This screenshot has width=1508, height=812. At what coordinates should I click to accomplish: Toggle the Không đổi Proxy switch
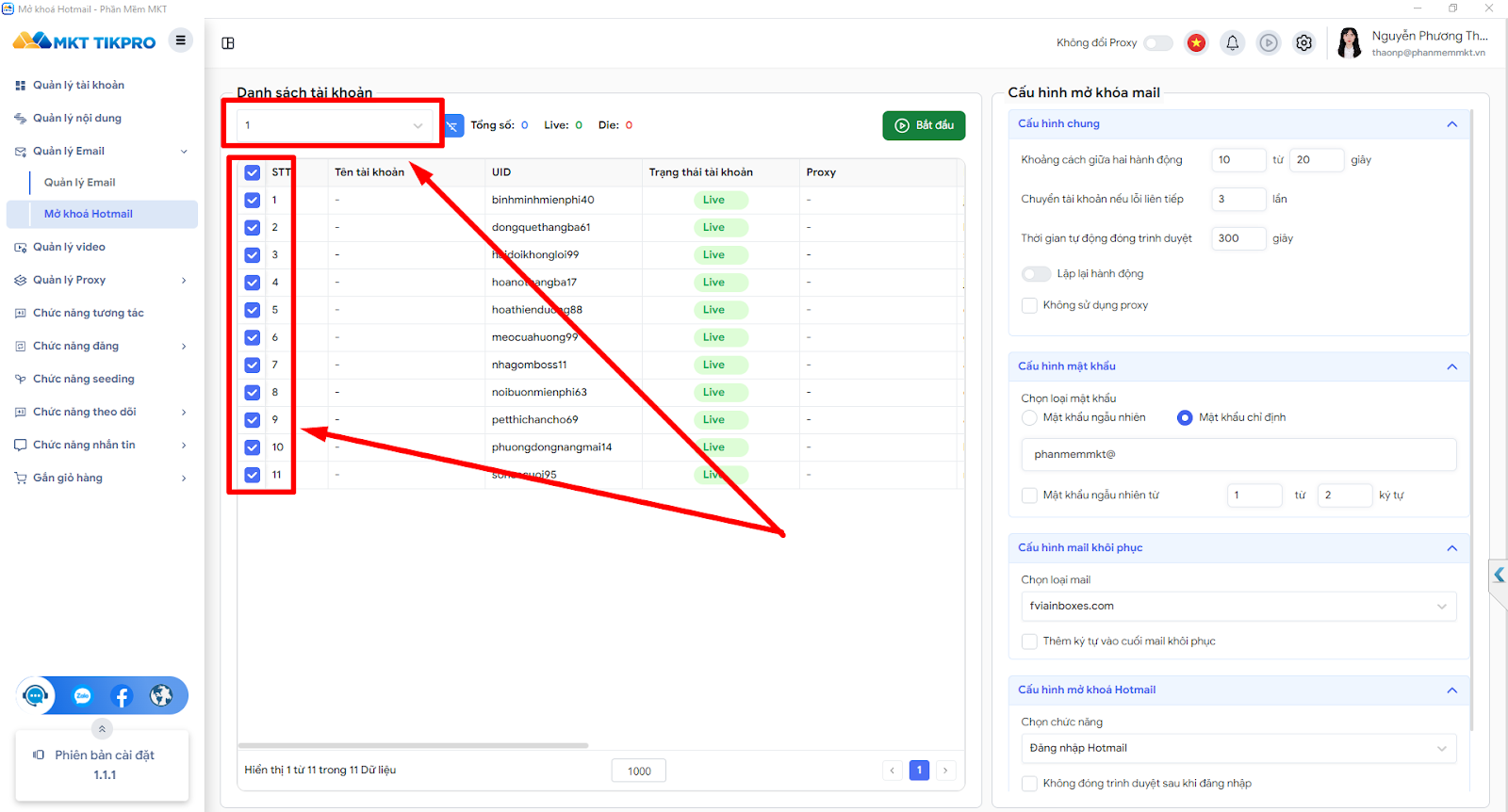[x=1158, y=43]
